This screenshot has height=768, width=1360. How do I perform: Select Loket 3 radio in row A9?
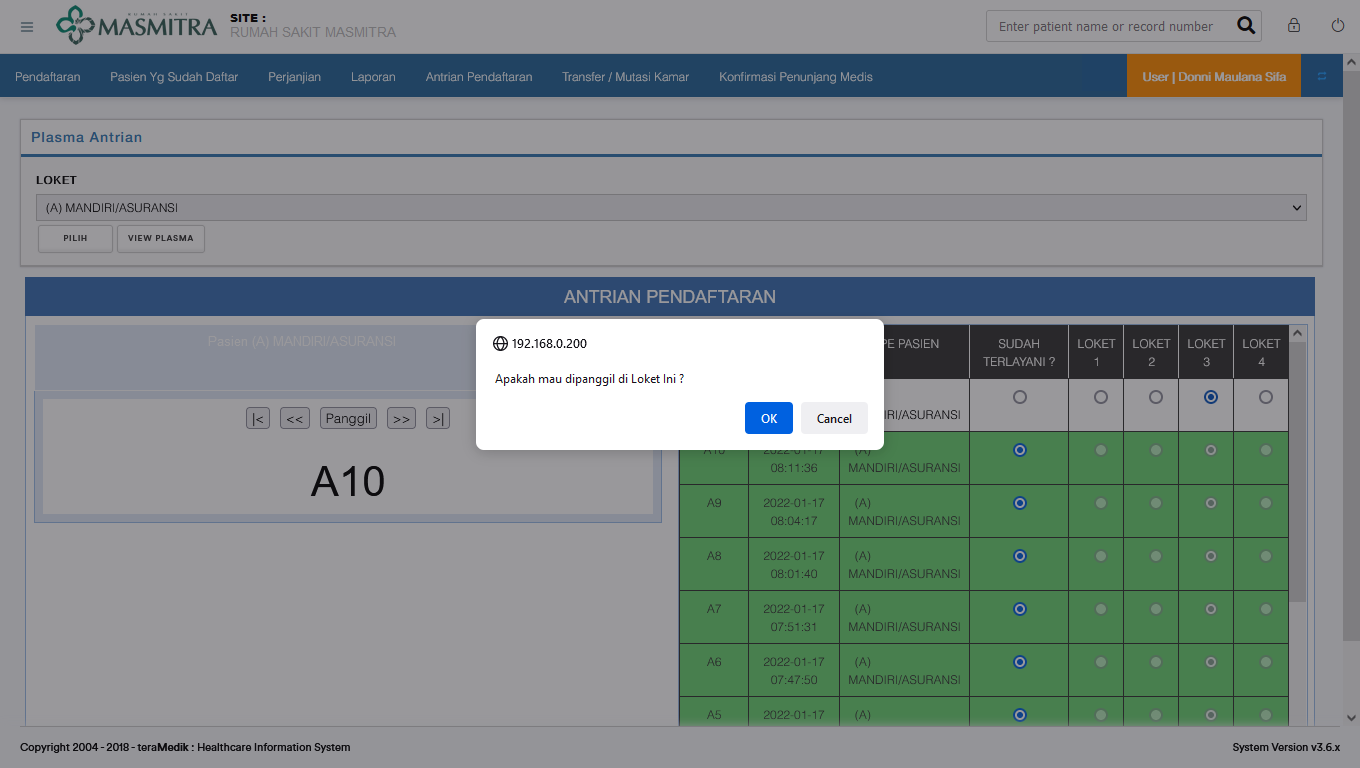click(x=1211, y=503)
